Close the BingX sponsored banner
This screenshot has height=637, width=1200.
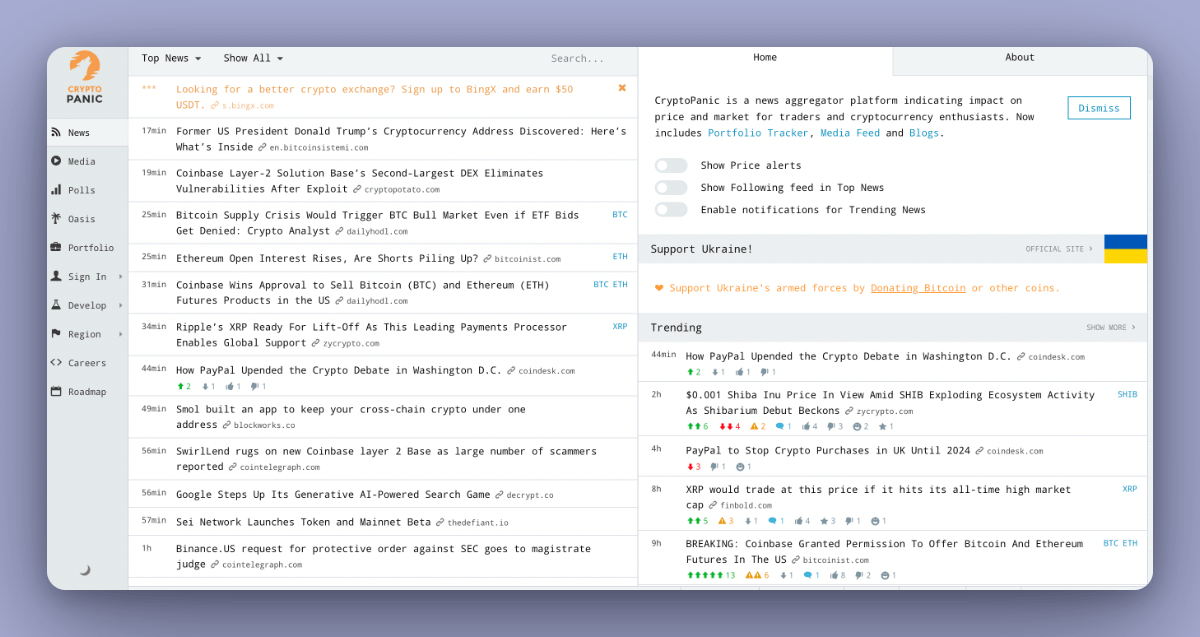(622, 88)
